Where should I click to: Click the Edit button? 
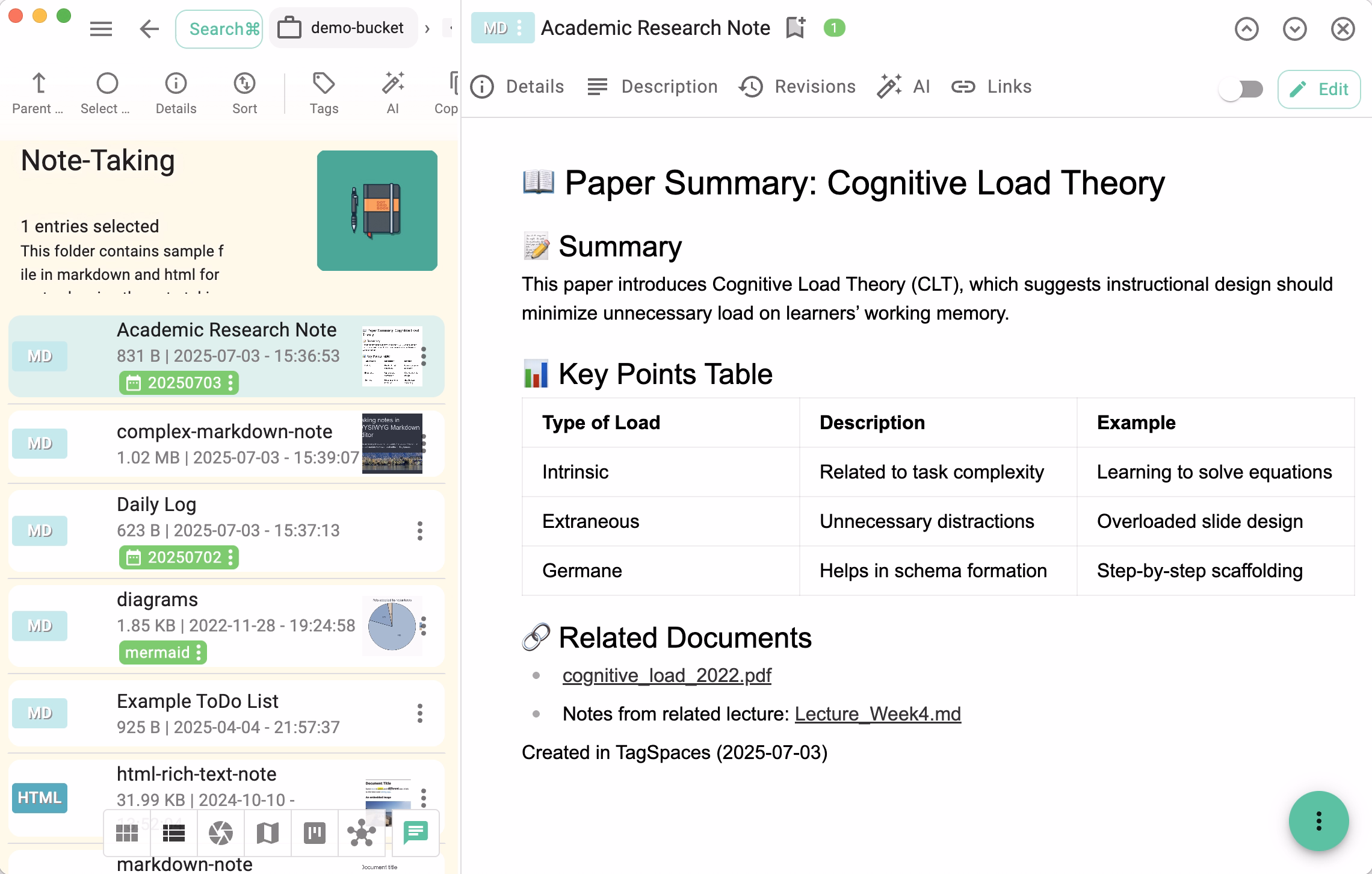tap(1318, 89)
